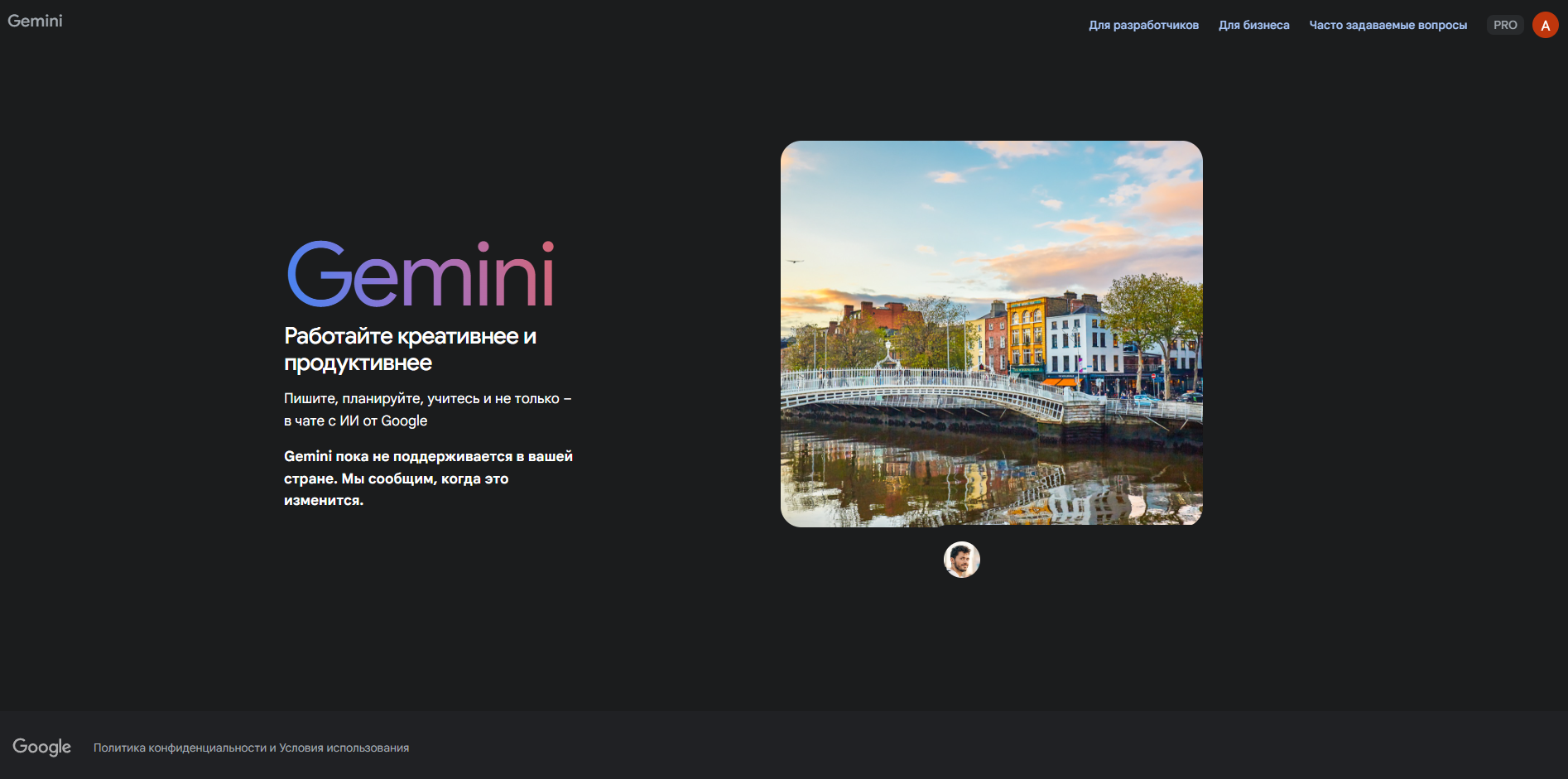Click the text Пишите, планируйте, учитесь и не только

(x=427, y=409)
